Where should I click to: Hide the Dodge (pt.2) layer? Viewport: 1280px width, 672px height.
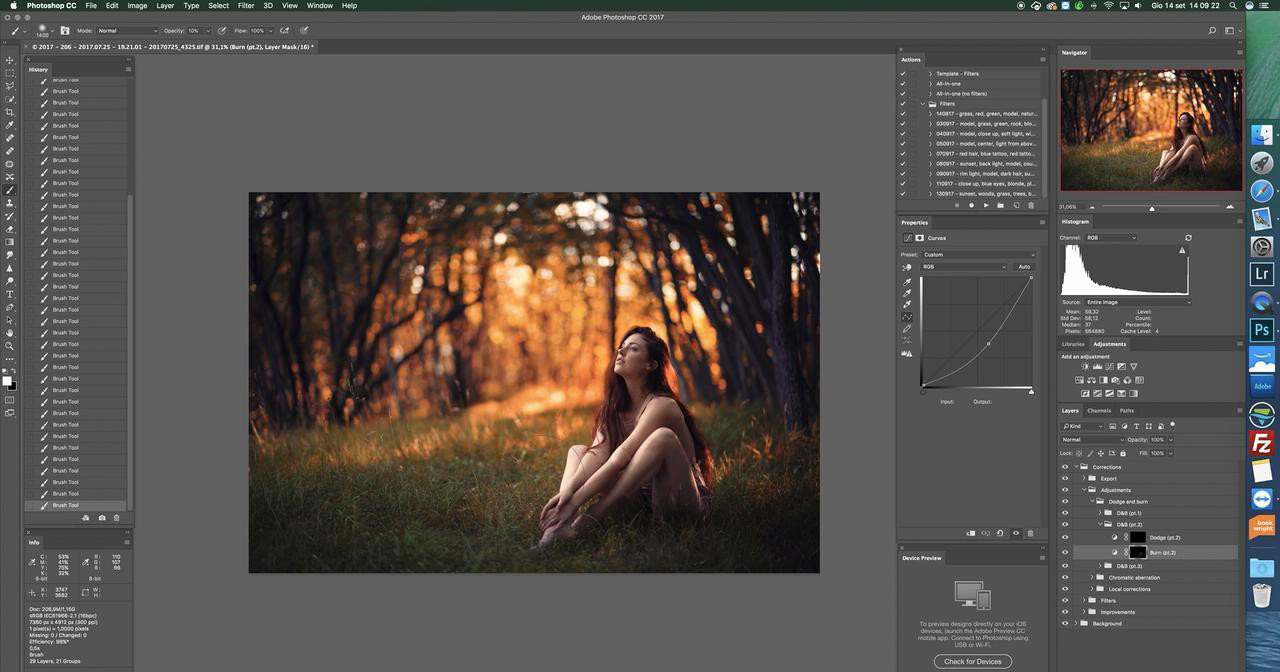click(1065, 538)
